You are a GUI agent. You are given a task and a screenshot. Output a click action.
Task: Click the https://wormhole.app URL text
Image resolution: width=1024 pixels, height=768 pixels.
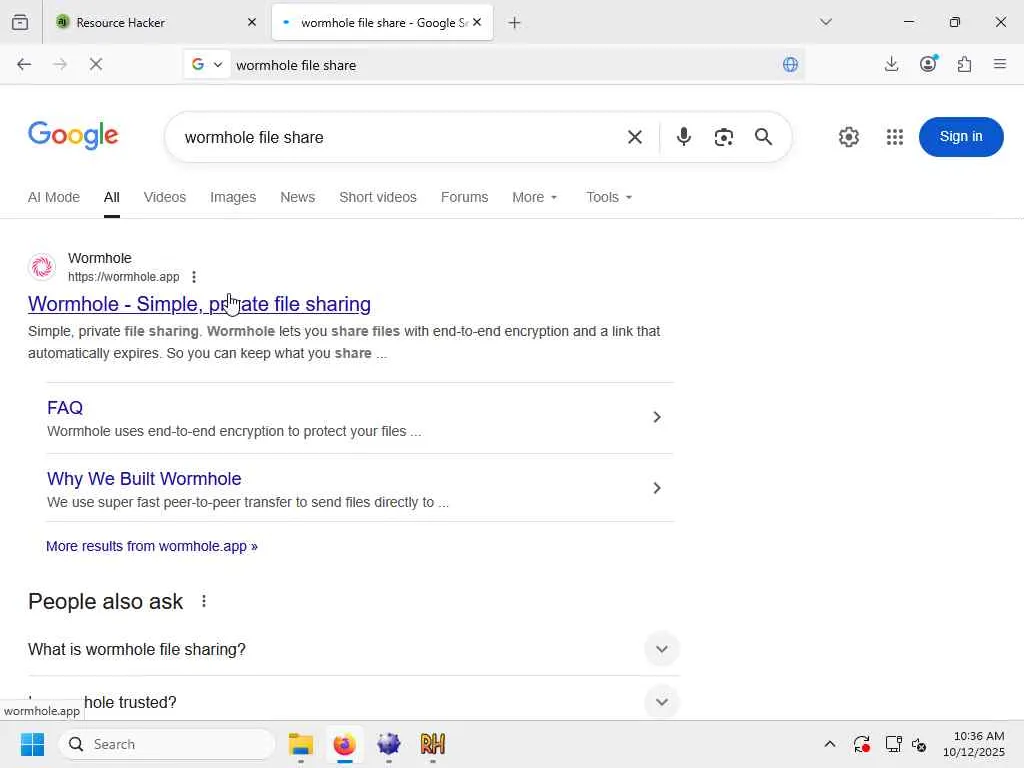click(x=123, y=277)
